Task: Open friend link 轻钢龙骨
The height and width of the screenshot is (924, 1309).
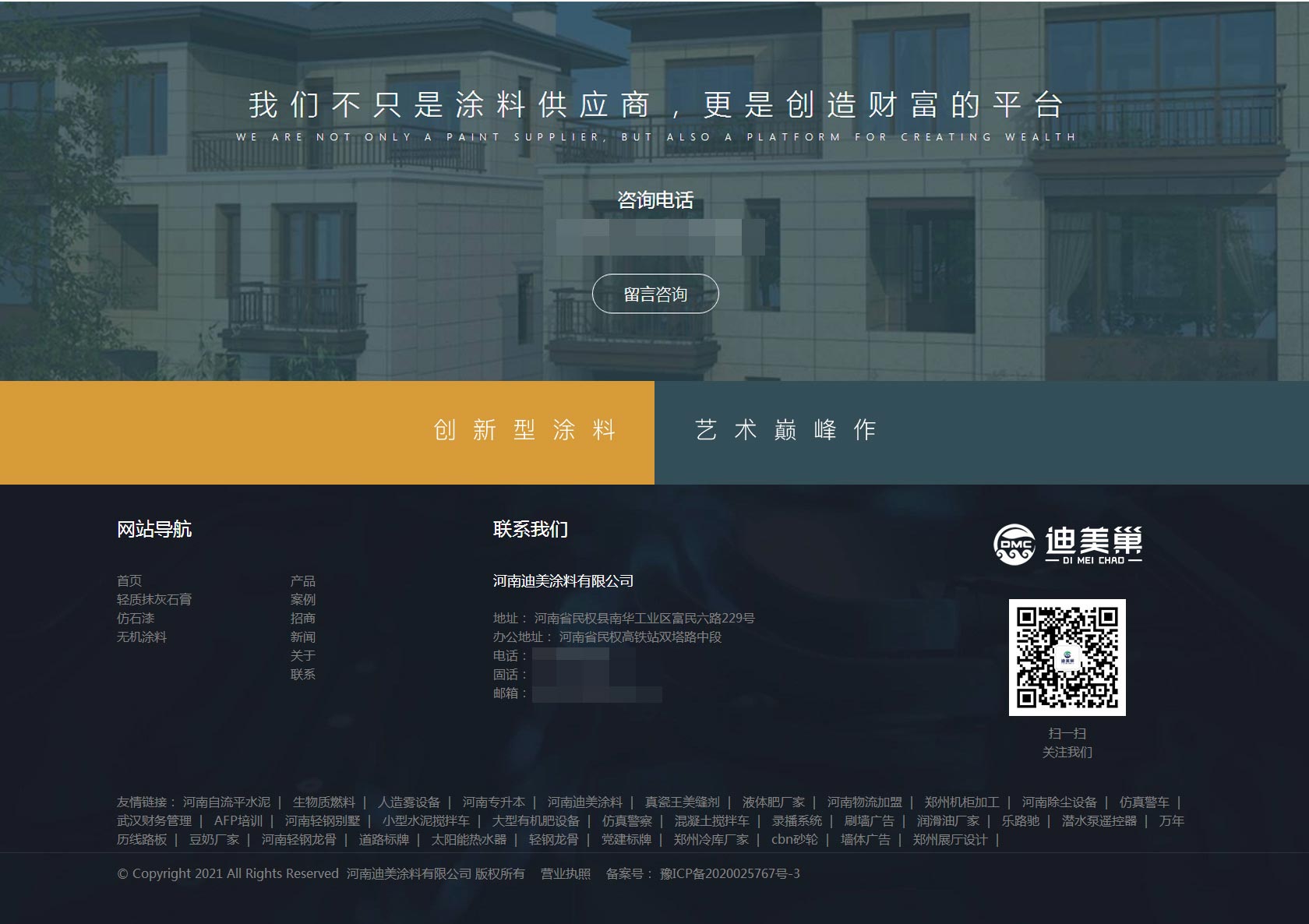Action: tap(554, 839)
